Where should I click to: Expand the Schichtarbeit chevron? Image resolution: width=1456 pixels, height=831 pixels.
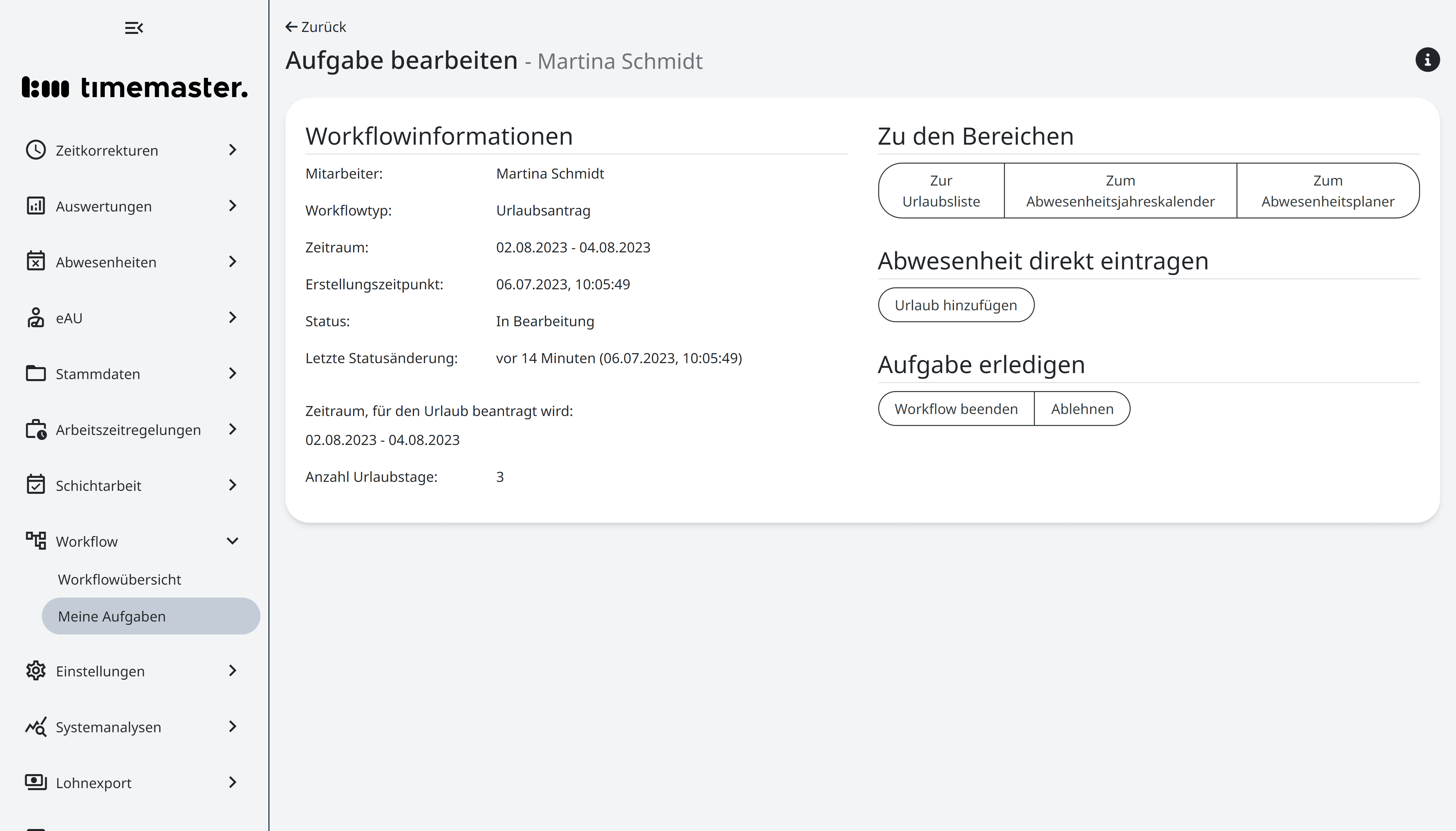click(232, 485)
